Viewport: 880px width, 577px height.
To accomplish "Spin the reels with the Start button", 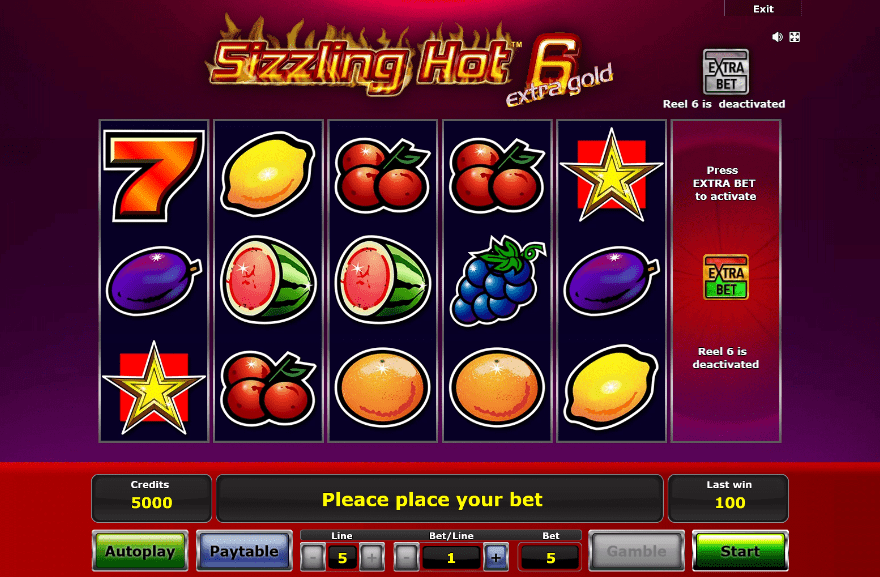I will coord(740,551).
